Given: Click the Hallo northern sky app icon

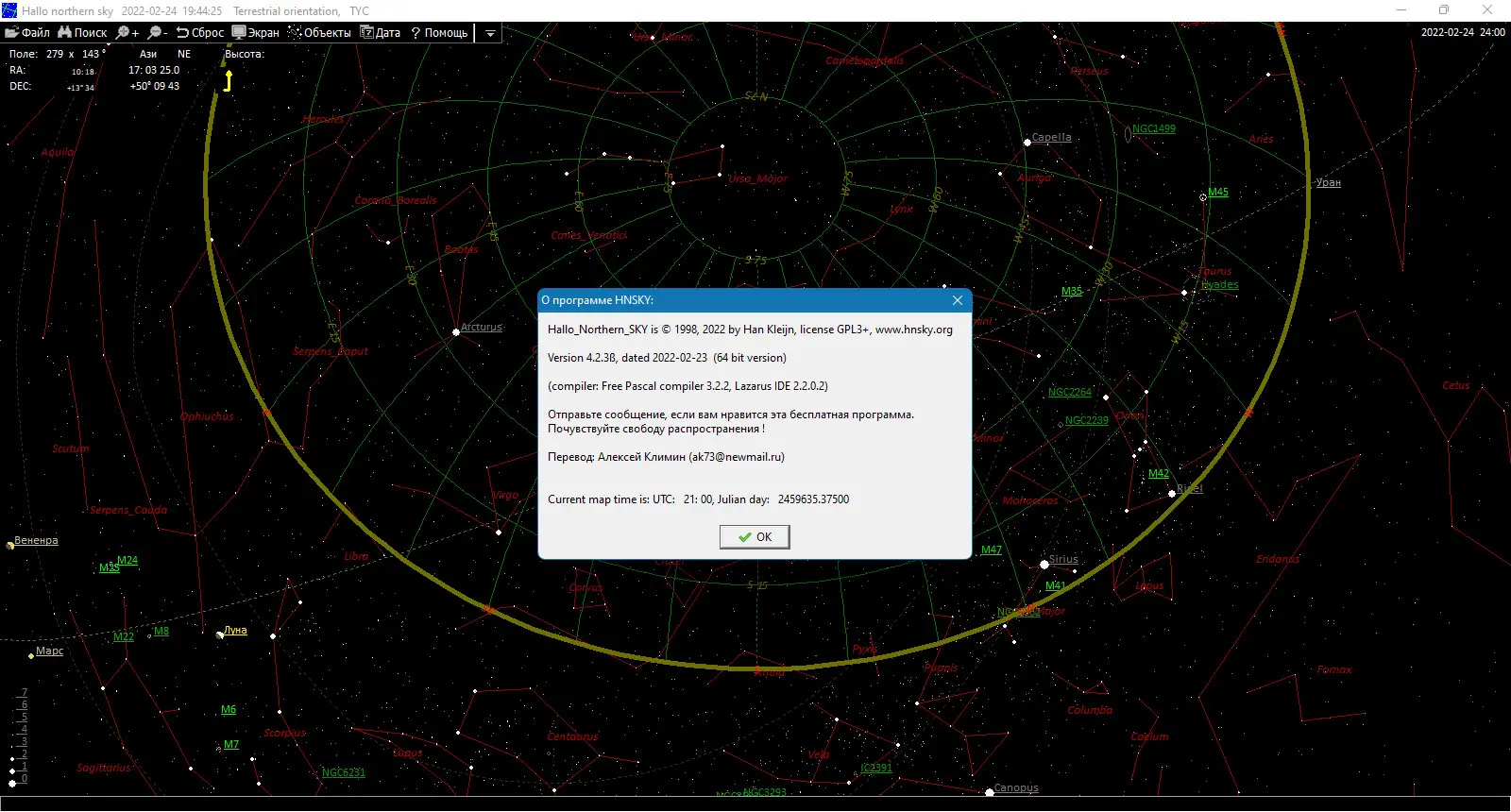Looking at the screenshot, I should click(x=10, y=10).
